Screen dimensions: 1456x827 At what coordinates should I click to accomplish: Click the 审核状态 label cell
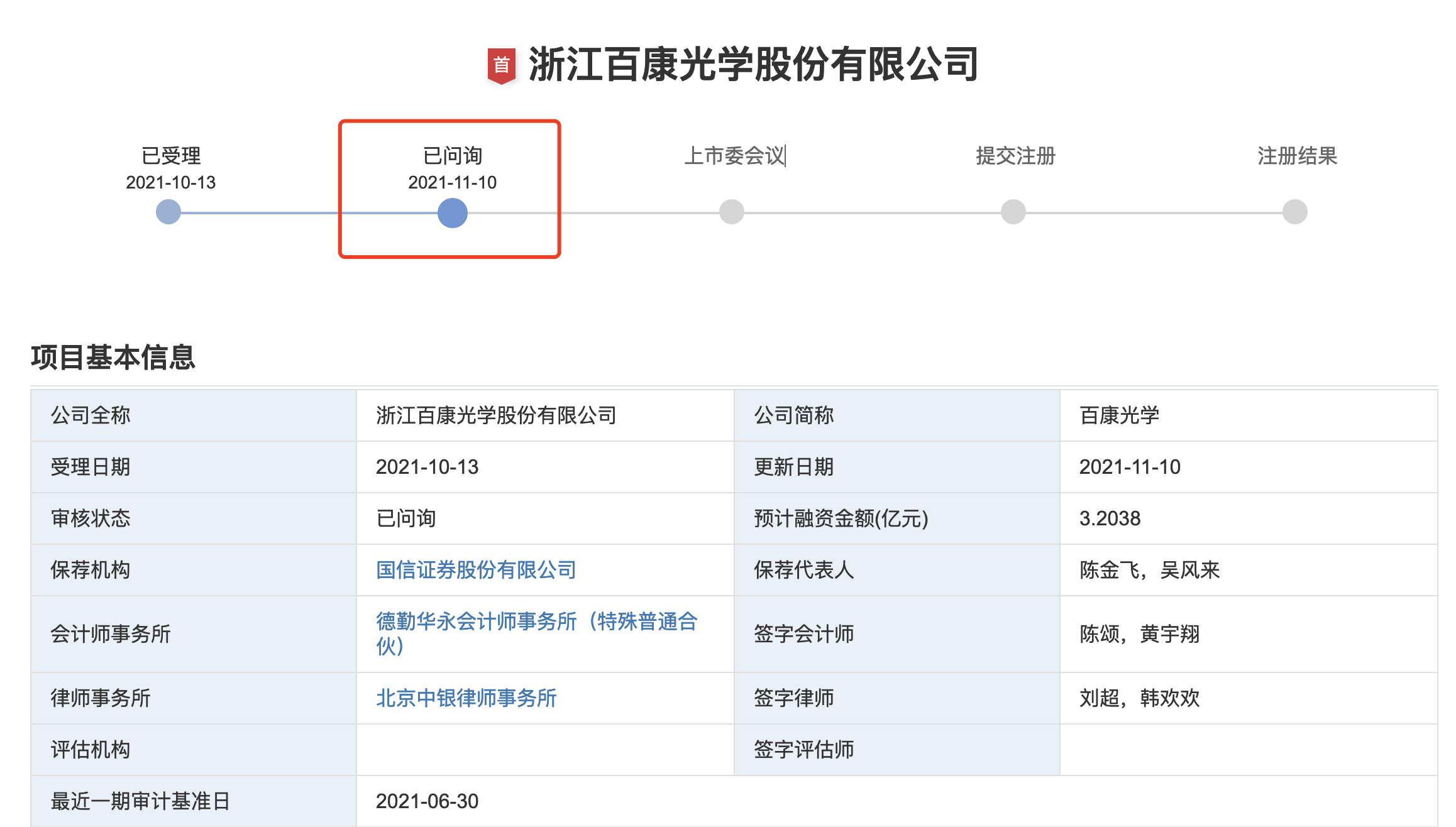(194, 518)
